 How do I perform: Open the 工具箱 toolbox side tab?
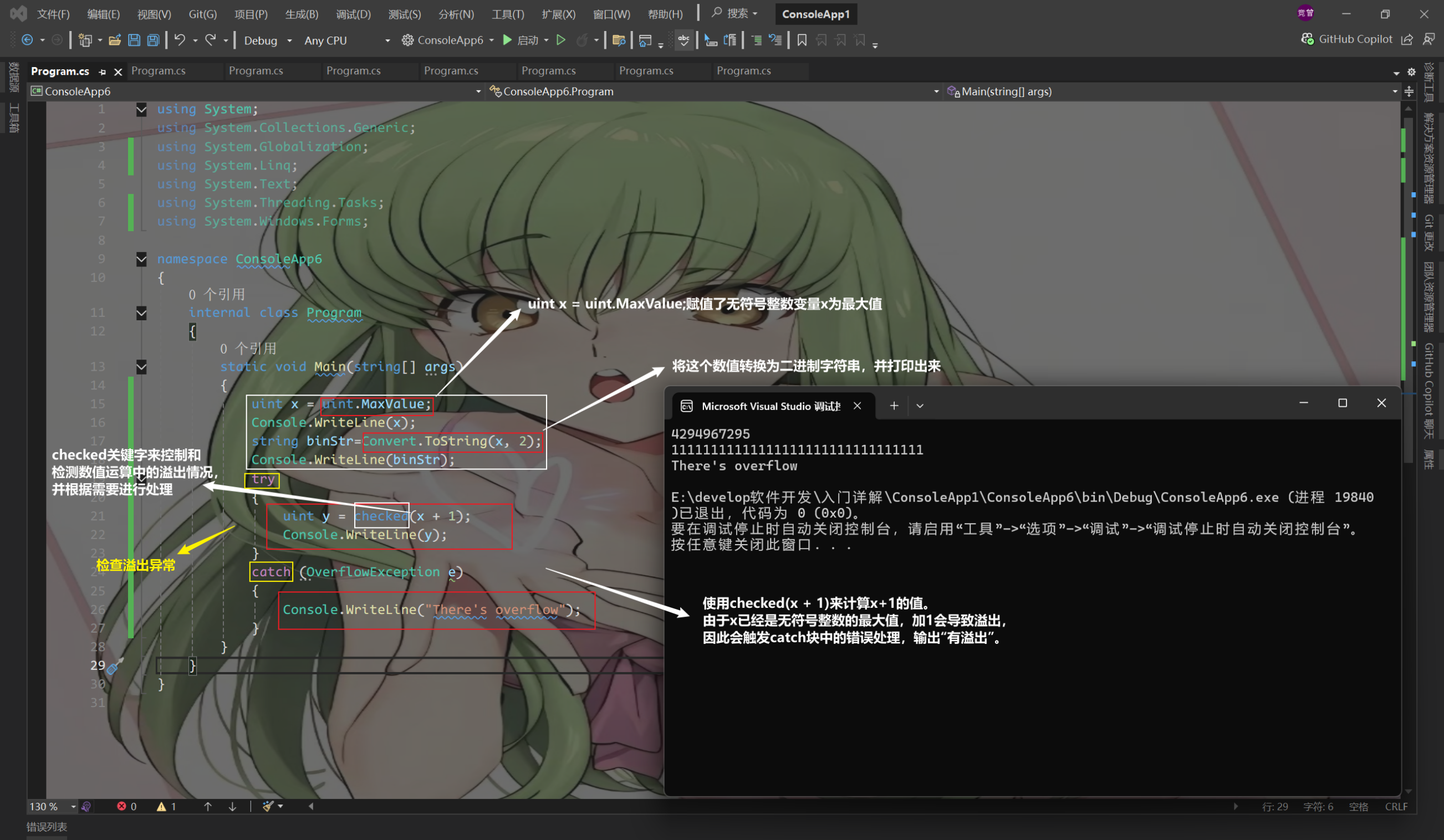(x=13, y=119)
